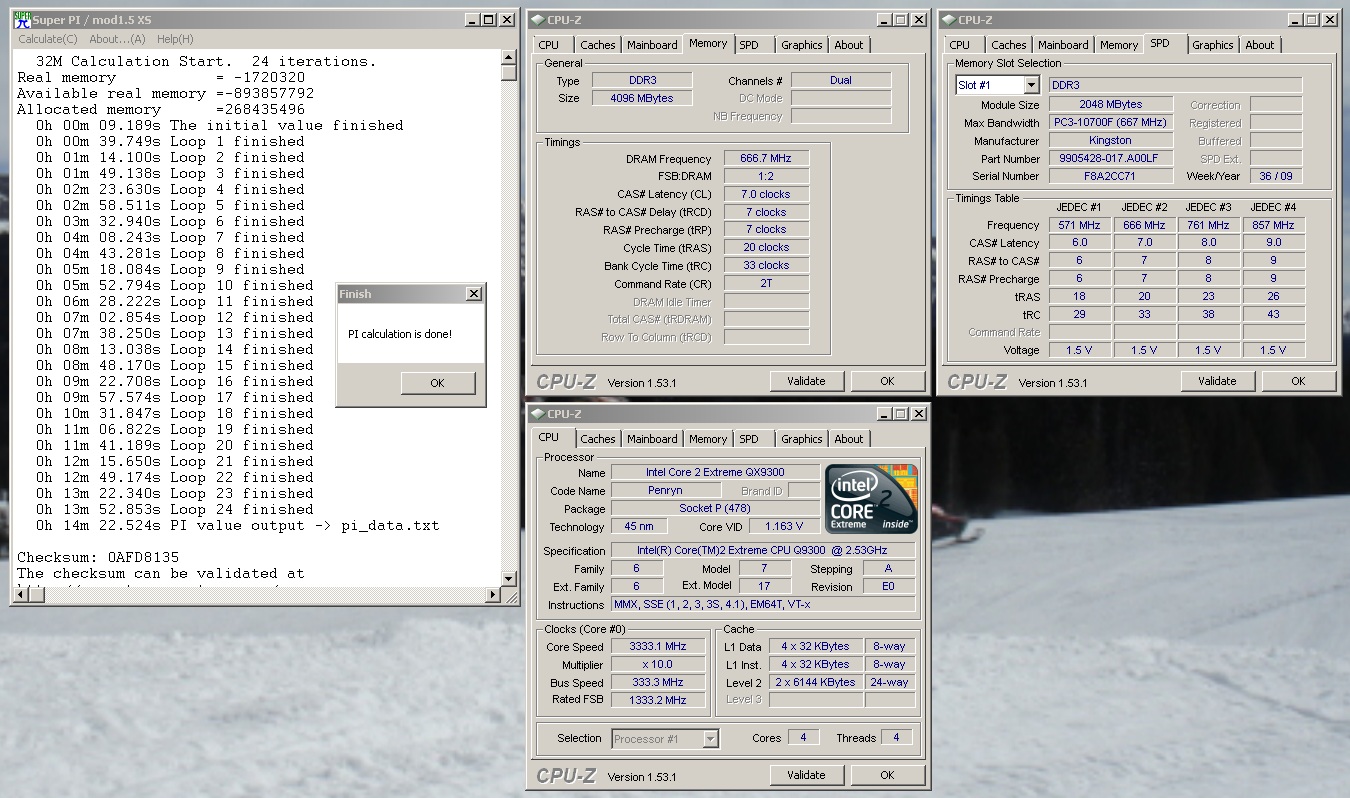Screen dimensions: 1350x798
Task: Confirm the Finish dialog with OK
Action: [437, 383]
